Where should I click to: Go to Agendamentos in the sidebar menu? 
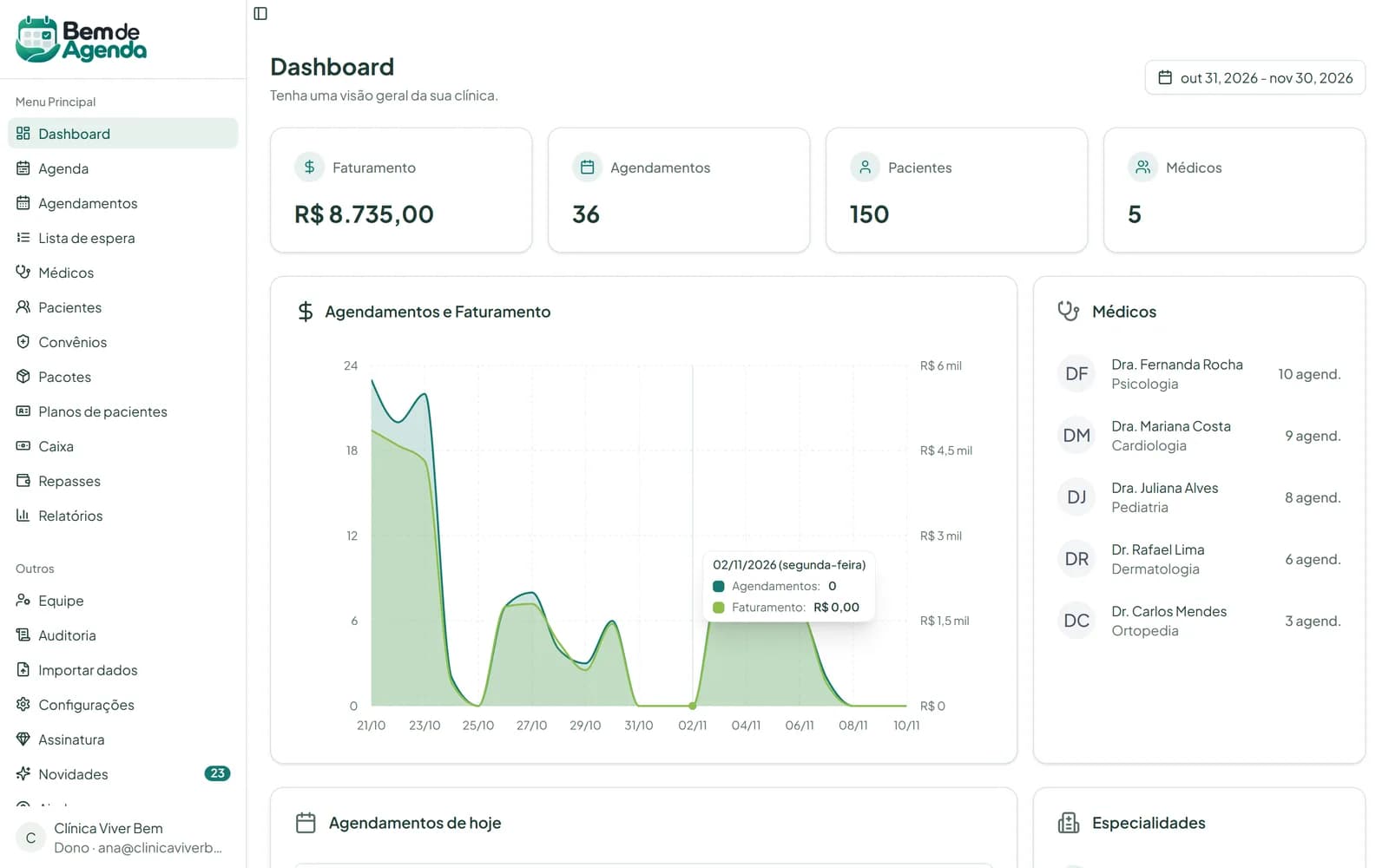click(x=122, y=203)
